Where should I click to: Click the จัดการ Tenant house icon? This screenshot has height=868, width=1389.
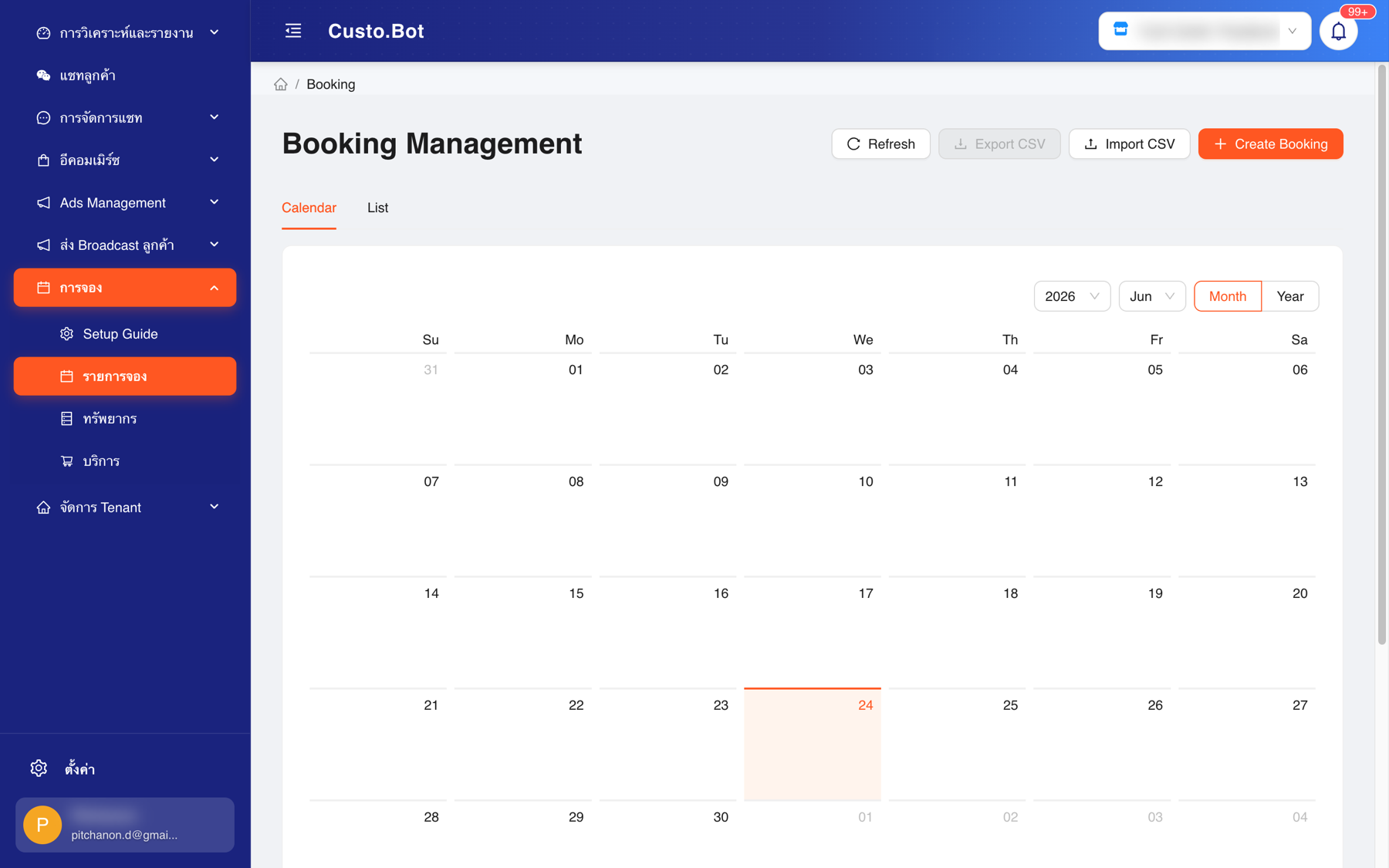pyautogui.click(x=43, y=507)
